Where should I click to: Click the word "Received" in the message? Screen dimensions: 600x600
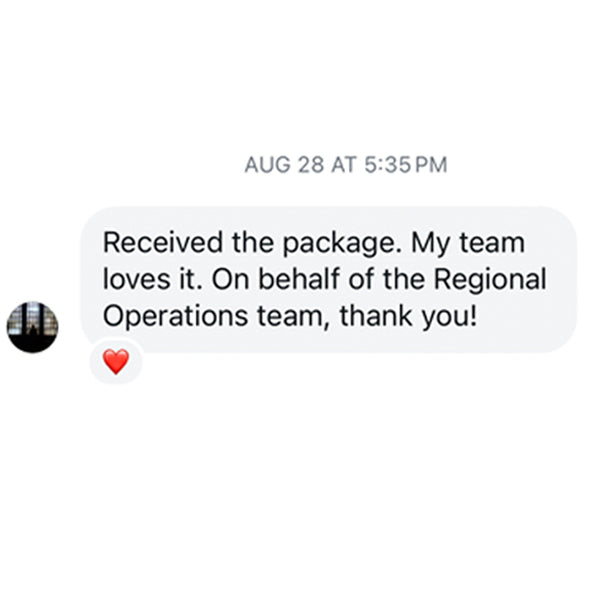163,243
